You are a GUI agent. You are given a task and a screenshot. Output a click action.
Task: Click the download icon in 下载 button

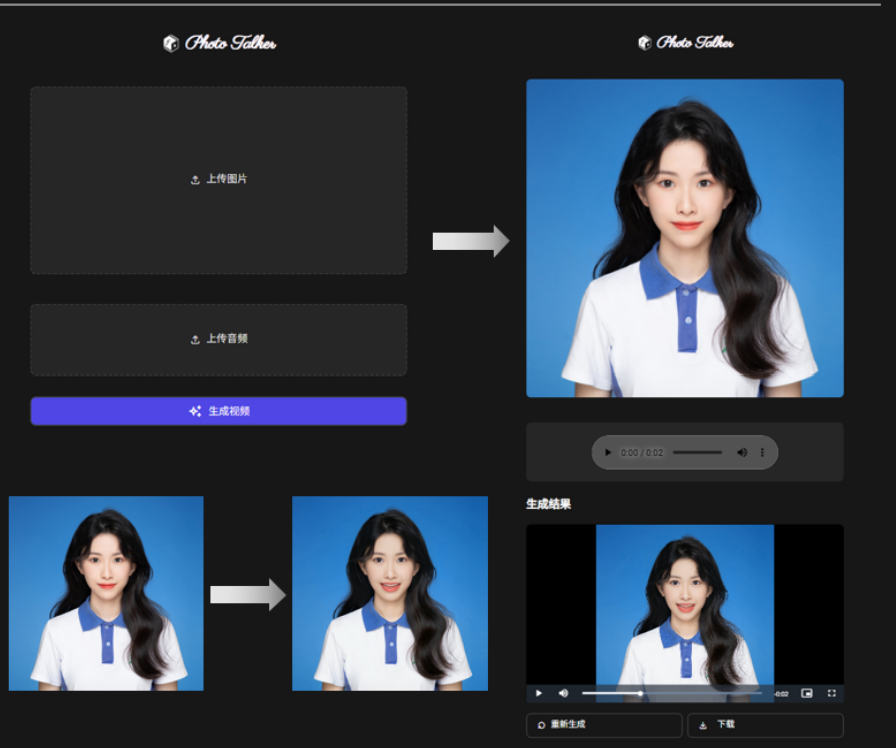pyautogui.click(x=703, y=725)
